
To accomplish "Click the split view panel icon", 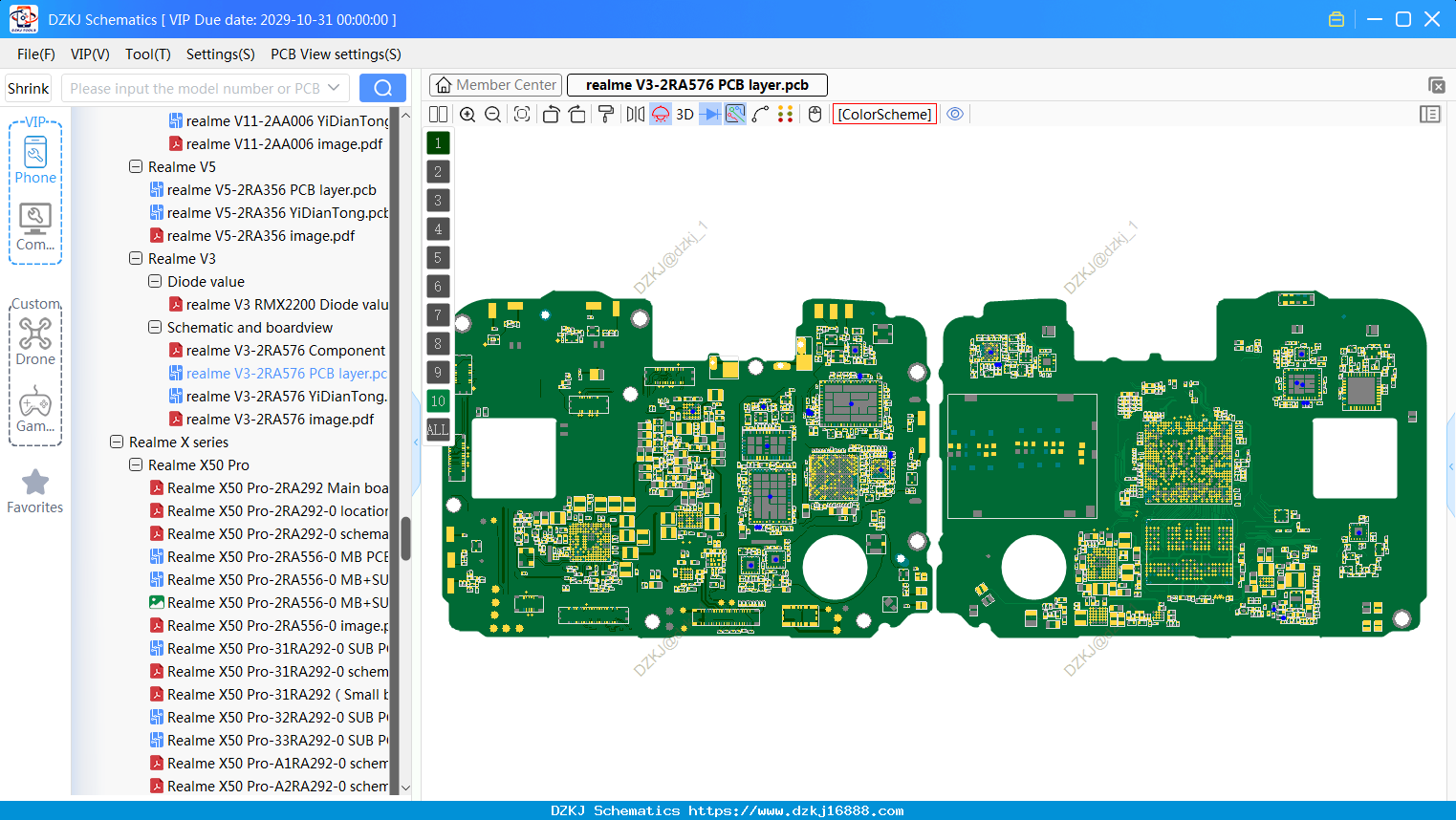I will pyautogui.click(x=439, y=114).
